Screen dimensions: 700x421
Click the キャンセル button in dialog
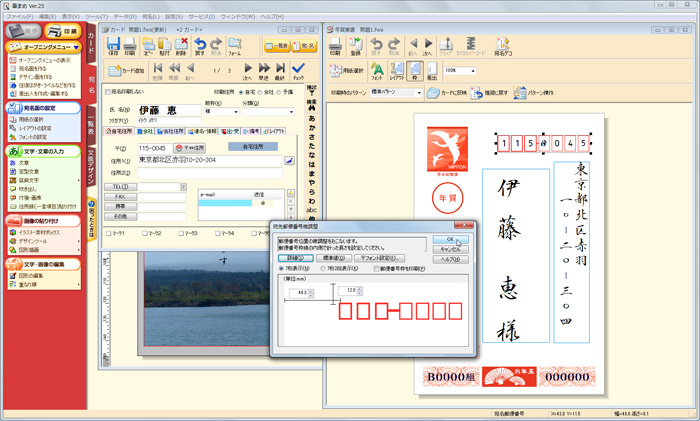[x=449, y=251]
